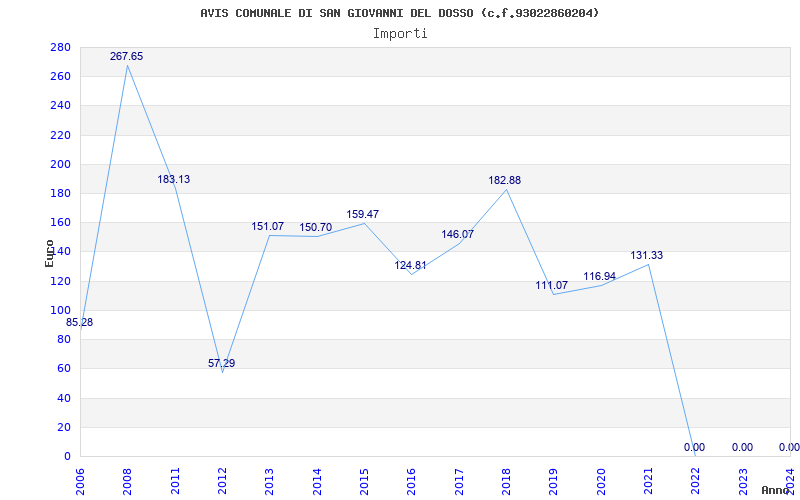The image size is (800, 500).
Task: Select the 60 y-axis tick label
Action: pyautogui.click(x=64, y=368)
